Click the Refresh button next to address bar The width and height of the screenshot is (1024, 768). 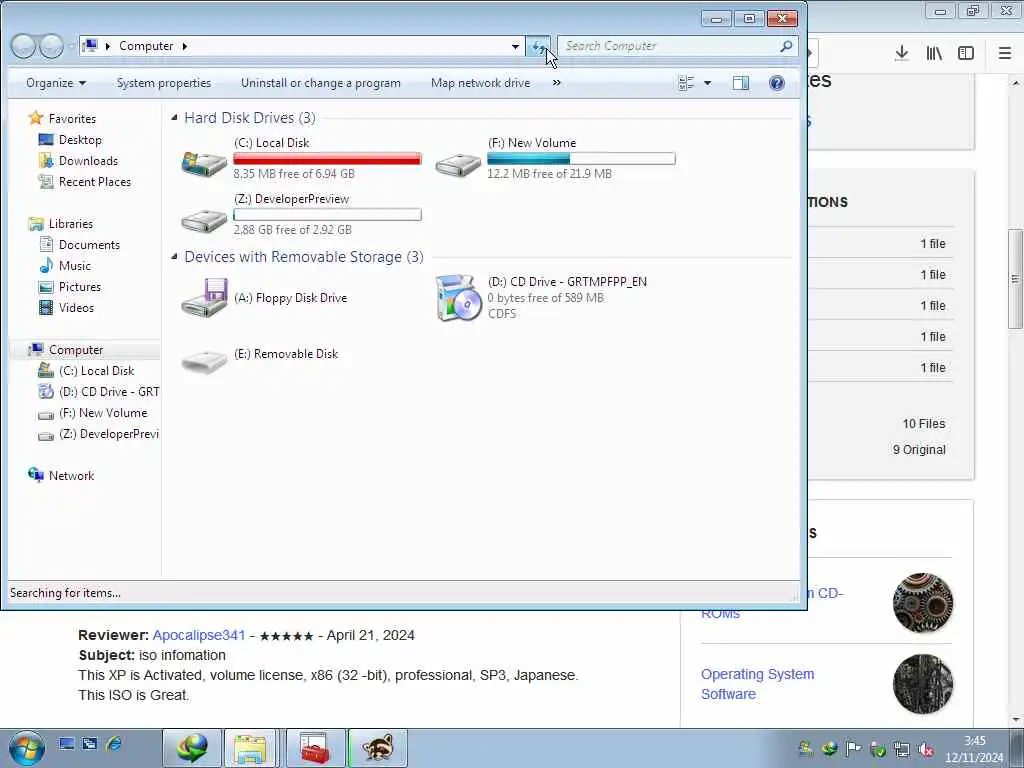point(538,46)
